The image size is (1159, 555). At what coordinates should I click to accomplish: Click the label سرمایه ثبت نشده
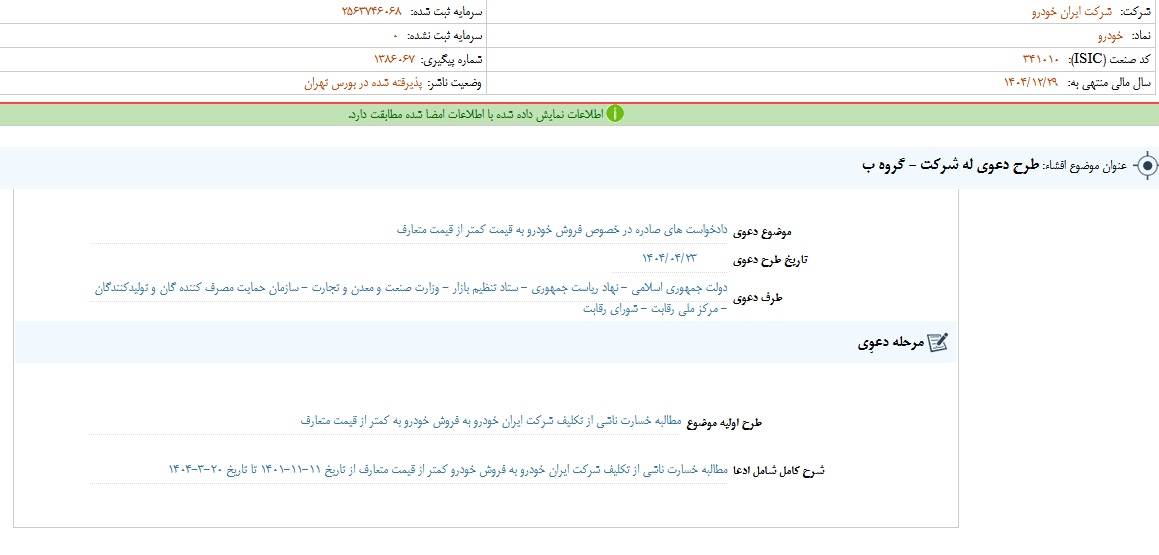pos(445,35)
